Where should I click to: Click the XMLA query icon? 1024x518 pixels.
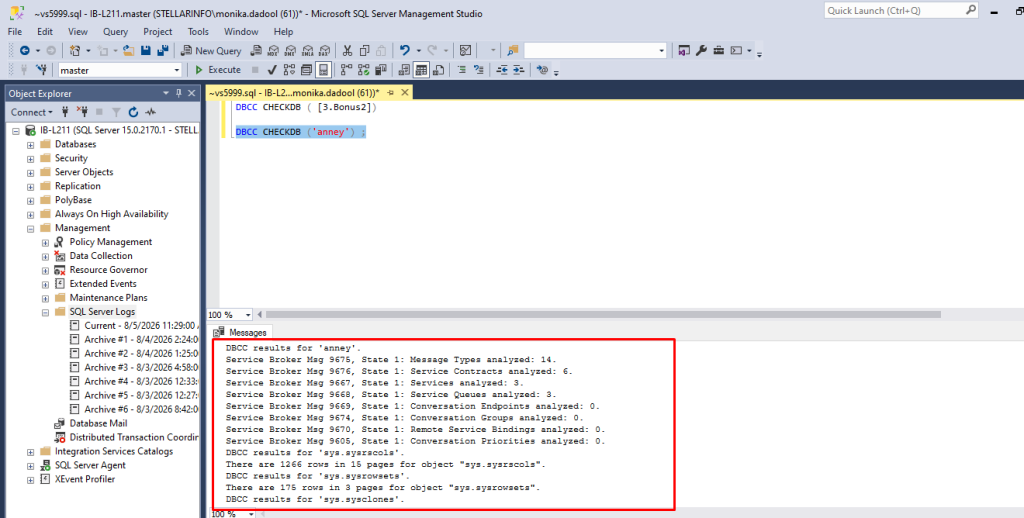pos(307,50)
